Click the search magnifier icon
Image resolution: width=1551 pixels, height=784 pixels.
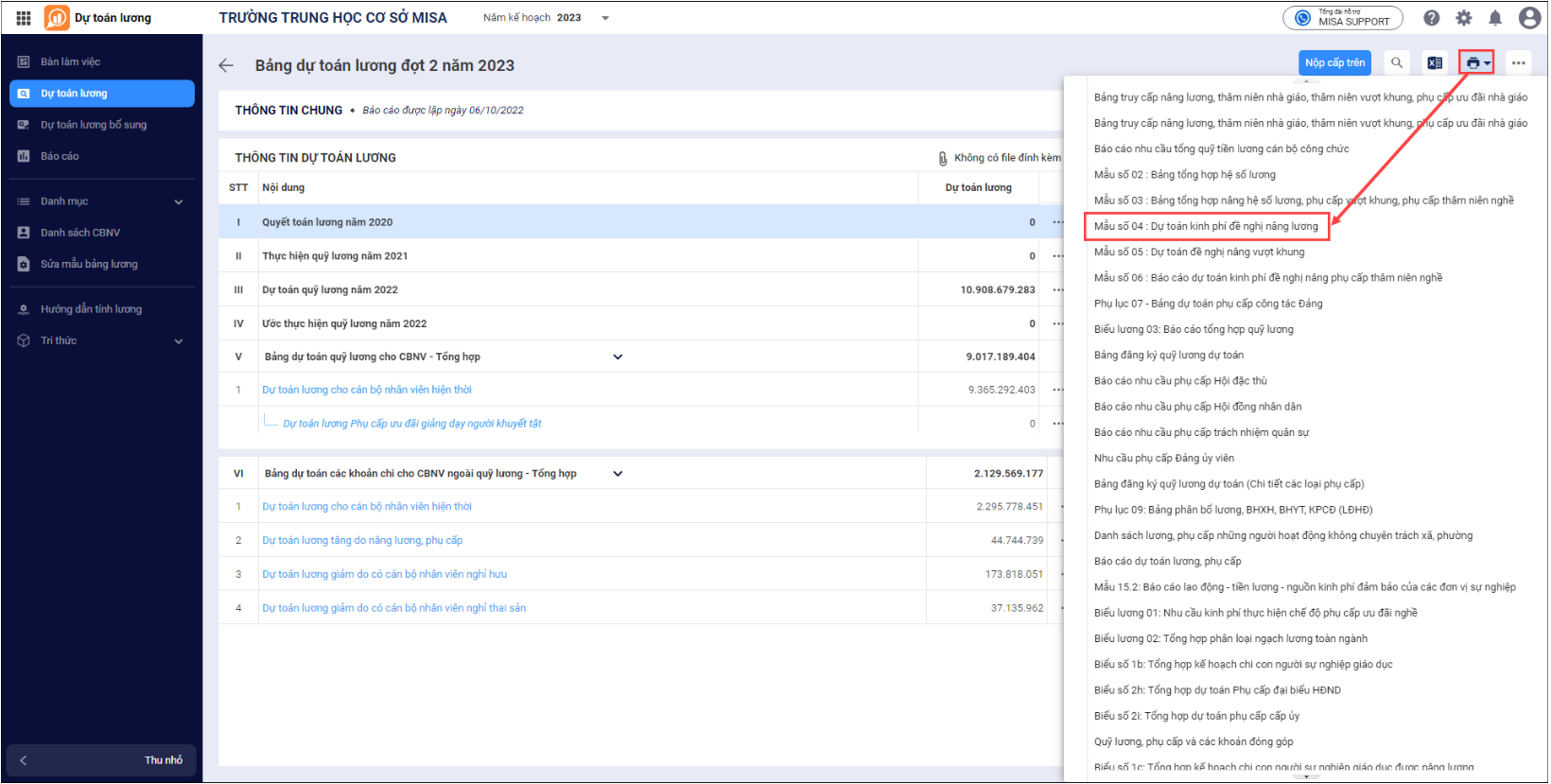coord(1397,63)
